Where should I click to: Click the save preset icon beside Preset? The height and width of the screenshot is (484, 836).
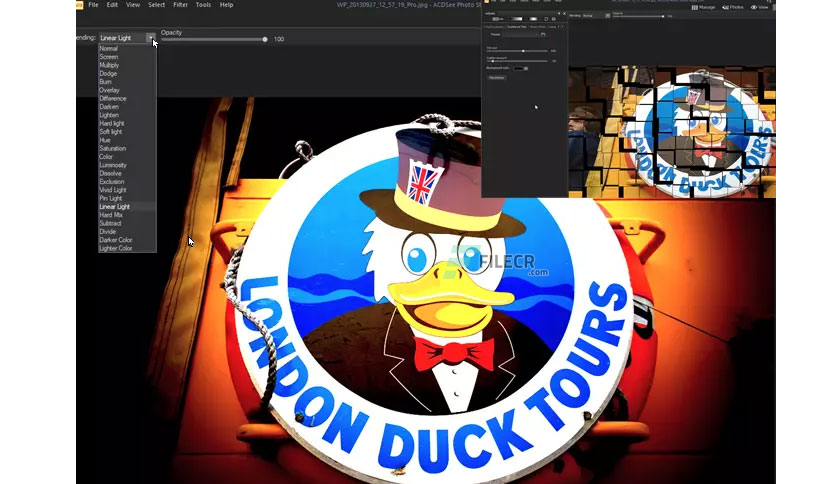click(x=543, y=35)
